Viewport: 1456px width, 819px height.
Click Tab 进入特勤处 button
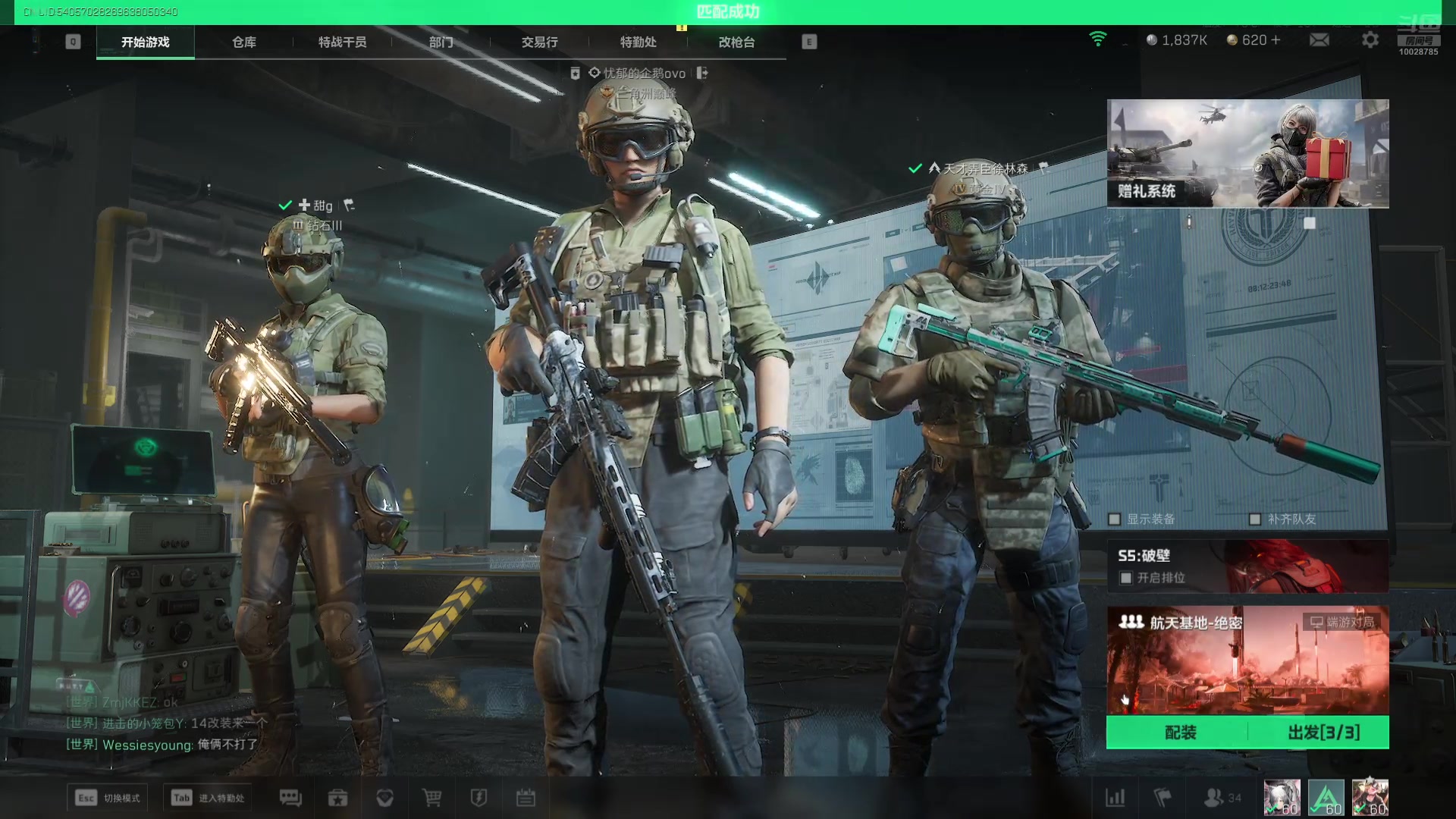[208, 798]
